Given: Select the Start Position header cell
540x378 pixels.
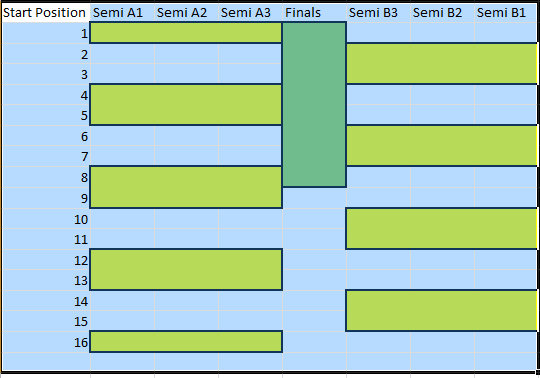Looking at the screenshot, I should coord(46,13).
